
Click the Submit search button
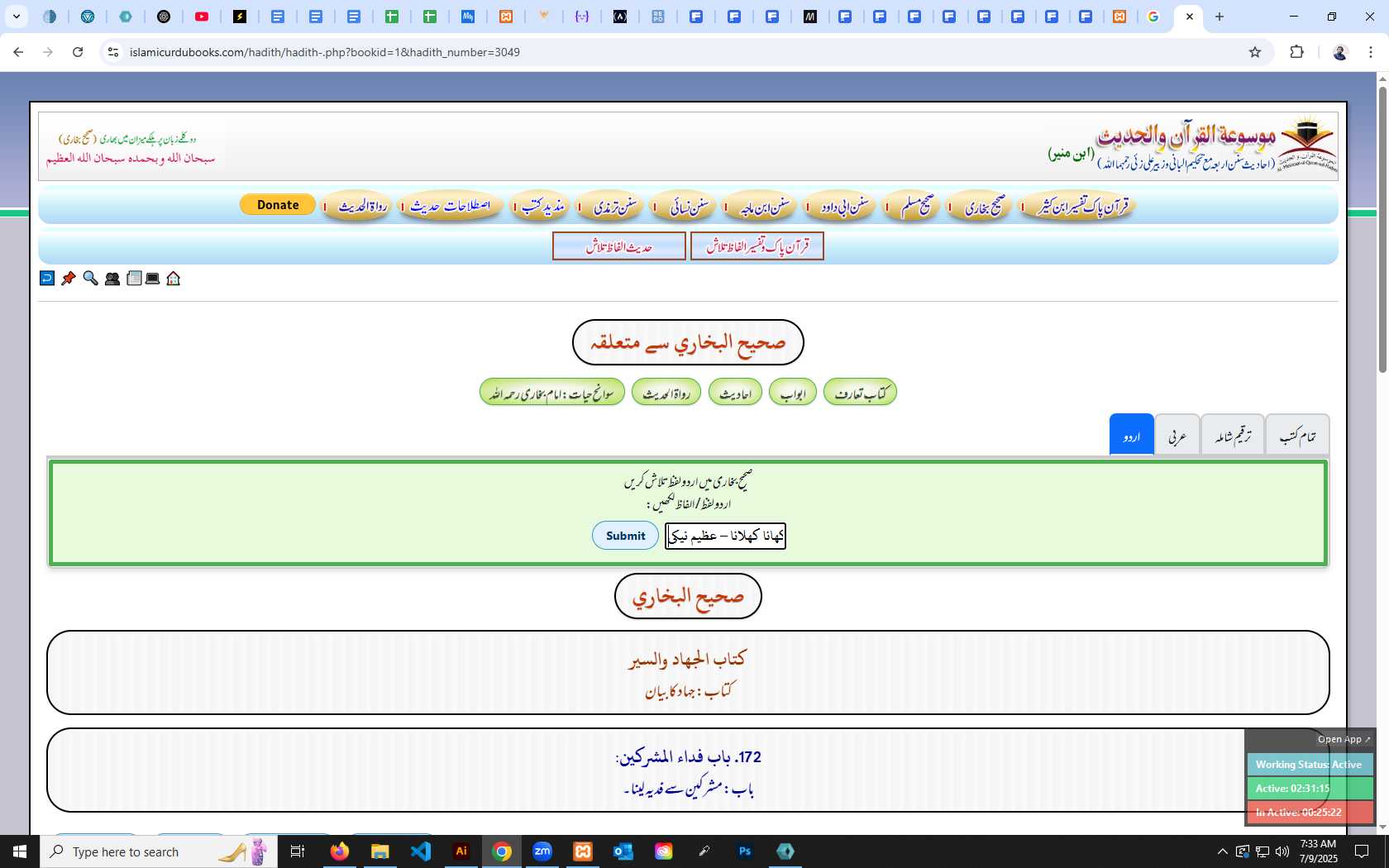click(x=625, y=536)
